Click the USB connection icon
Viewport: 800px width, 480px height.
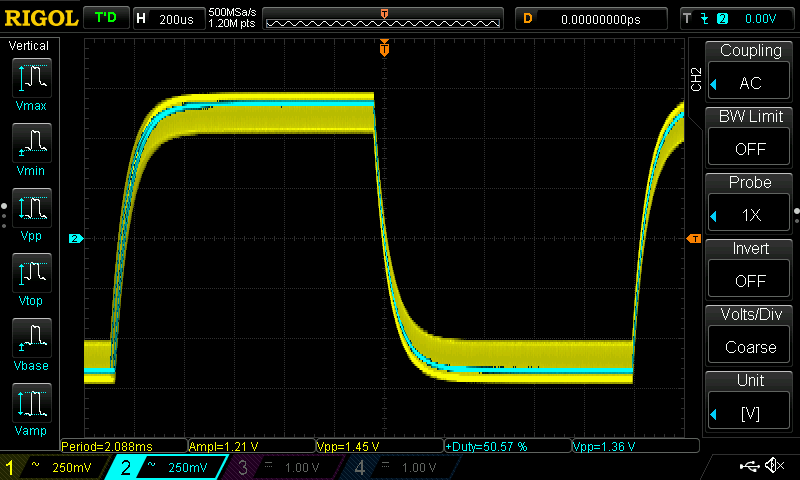tap(749, 465)
